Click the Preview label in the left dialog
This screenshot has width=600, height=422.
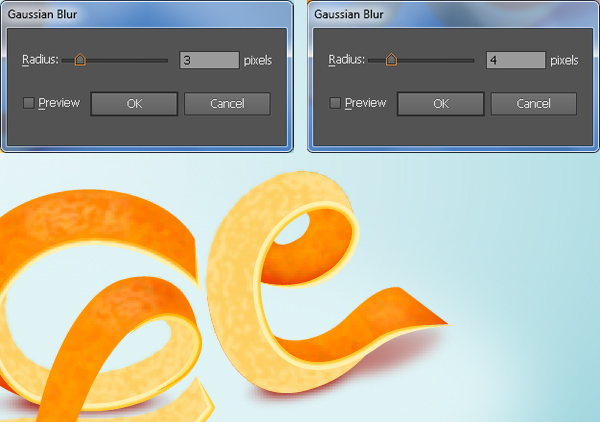[x=59, y=103]
